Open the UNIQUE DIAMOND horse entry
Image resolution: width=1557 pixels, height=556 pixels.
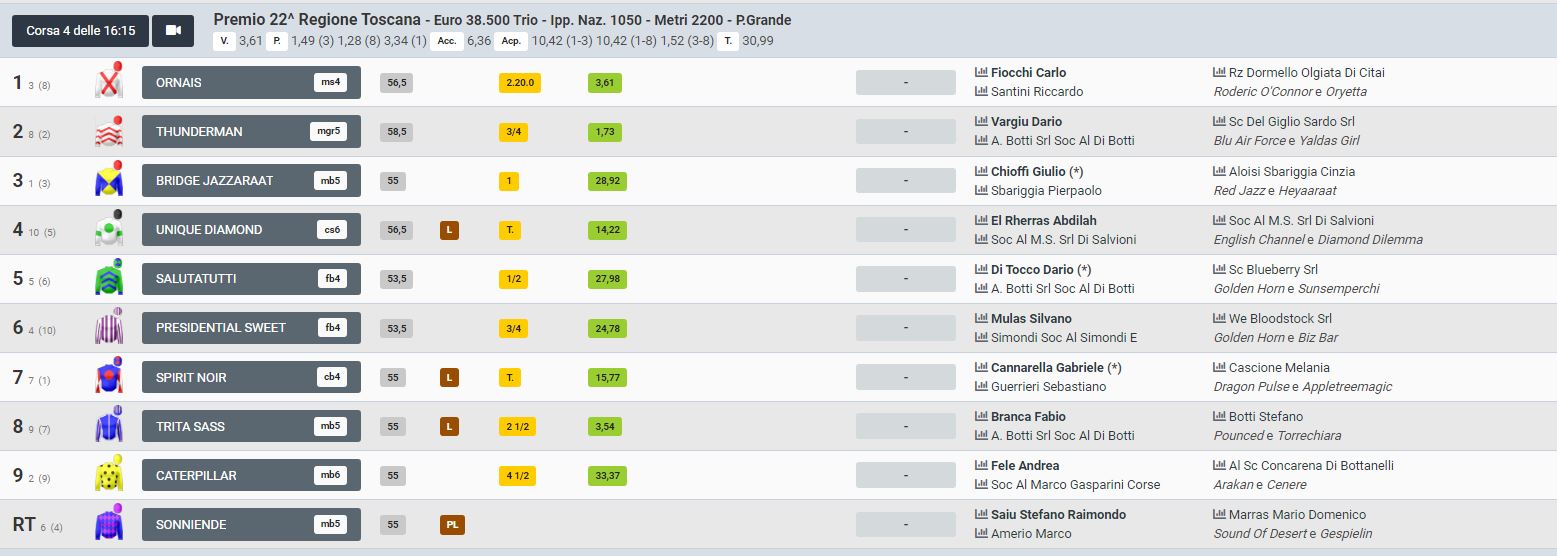click(x=251, y=229)
